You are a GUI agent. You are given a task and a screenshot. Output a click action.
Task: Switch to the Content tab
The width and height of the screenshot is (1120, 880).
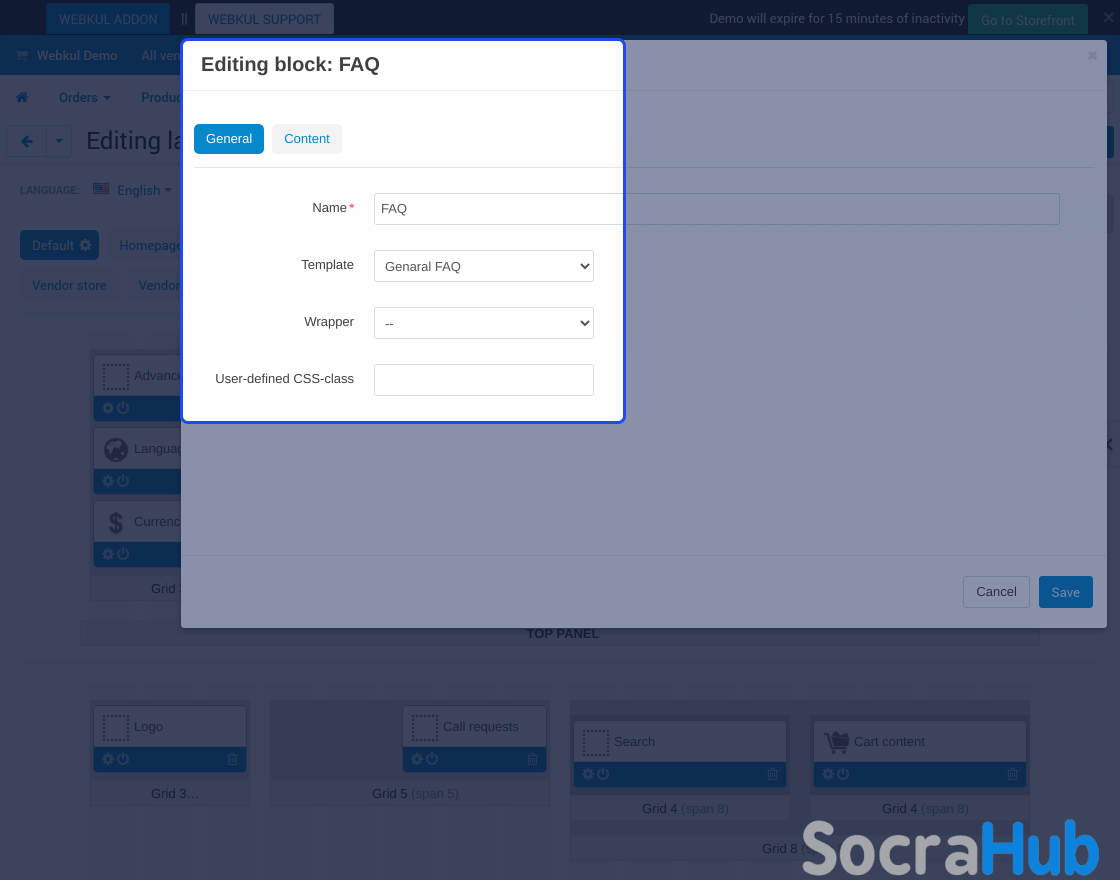(x=306, y=139)
